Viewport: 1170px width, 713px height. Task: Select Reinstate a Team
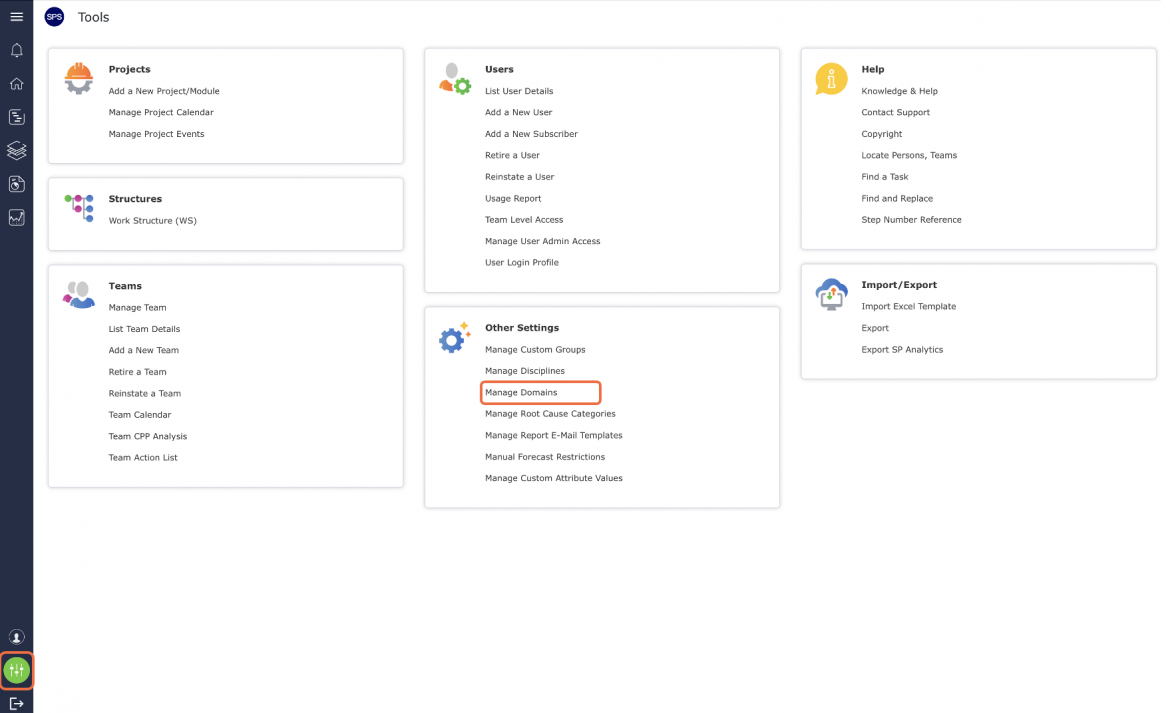coord(145,394)
